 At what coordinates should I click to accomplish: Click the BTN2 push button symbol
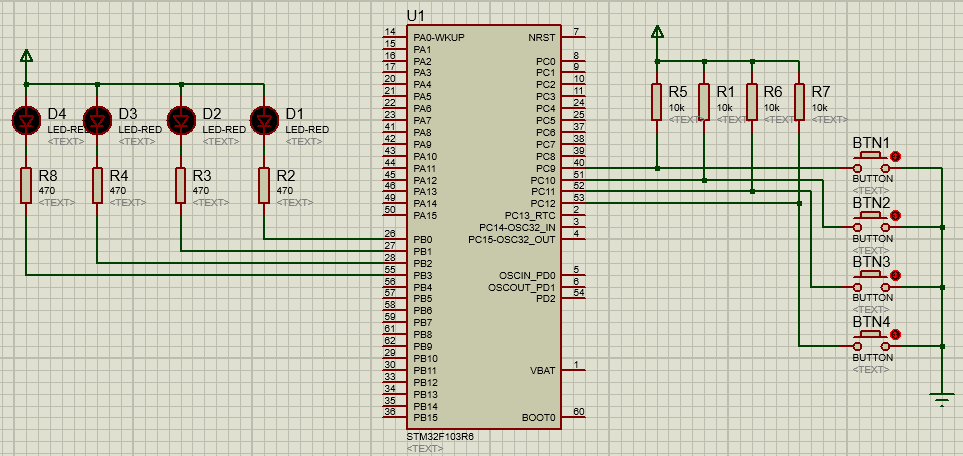871,222
